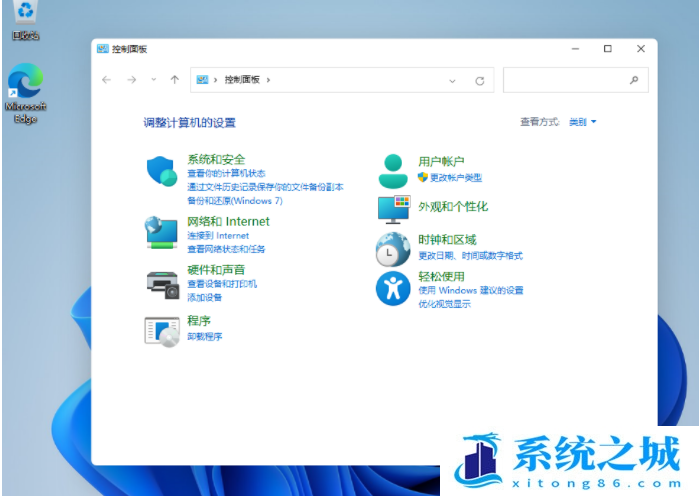
Task: Open the Network and Internet globe icon
Action: pos(161,233)
